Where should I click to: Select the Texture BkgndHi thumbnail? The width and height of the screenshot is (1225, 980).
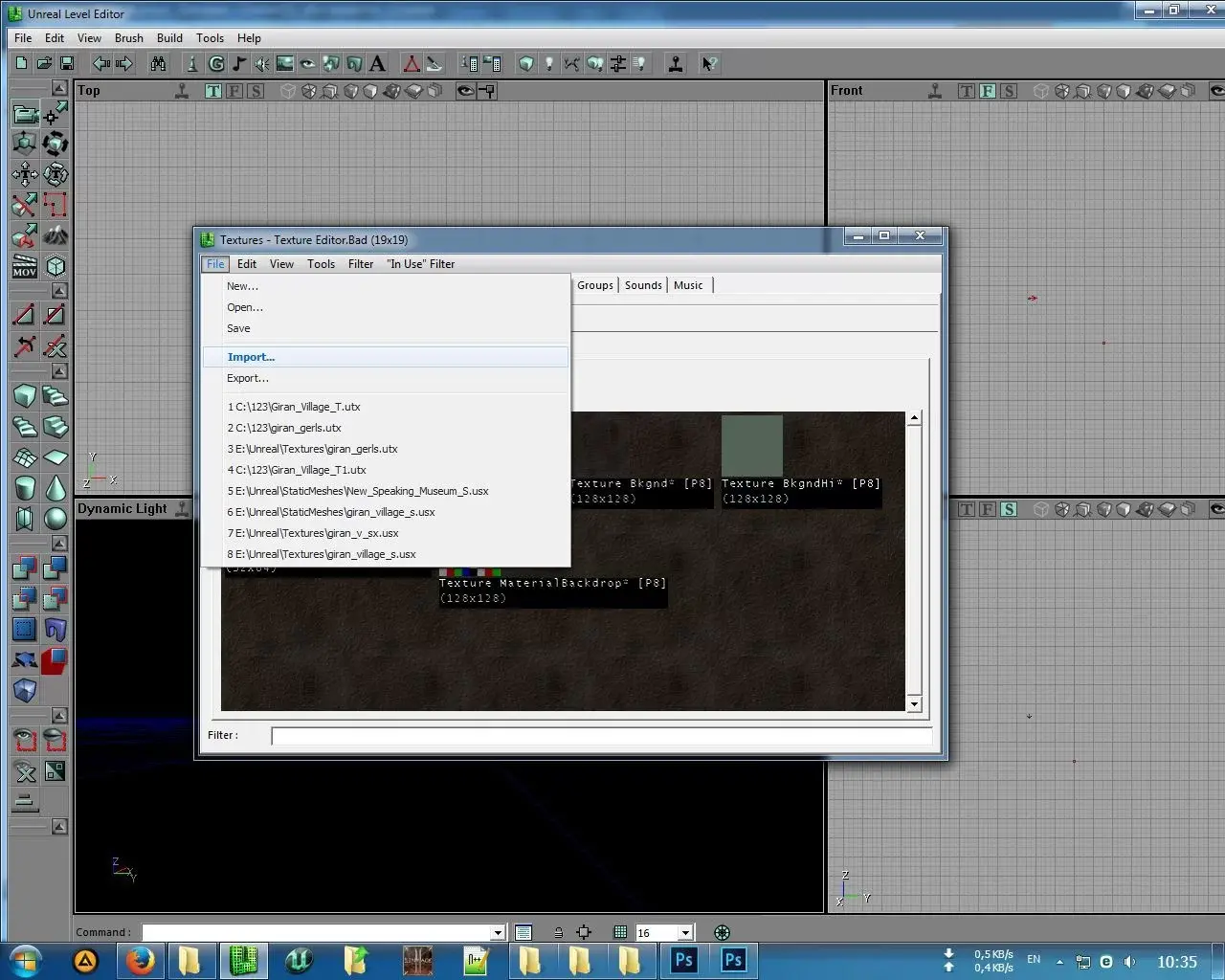point(752,446)
